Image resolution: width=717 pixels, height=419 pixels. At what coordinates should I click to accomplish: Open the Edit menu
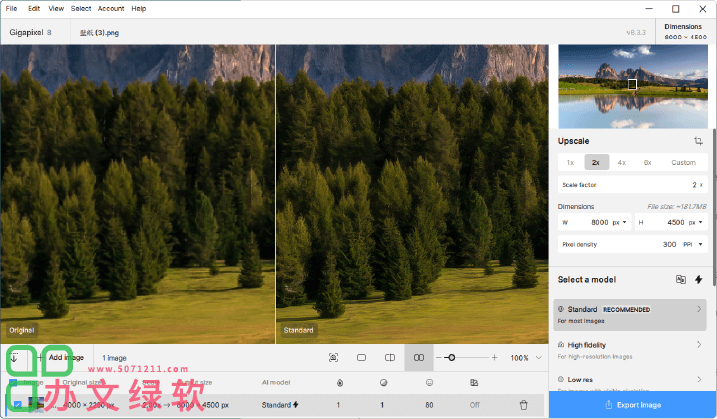pyautogui.click(x=34, y=8)
